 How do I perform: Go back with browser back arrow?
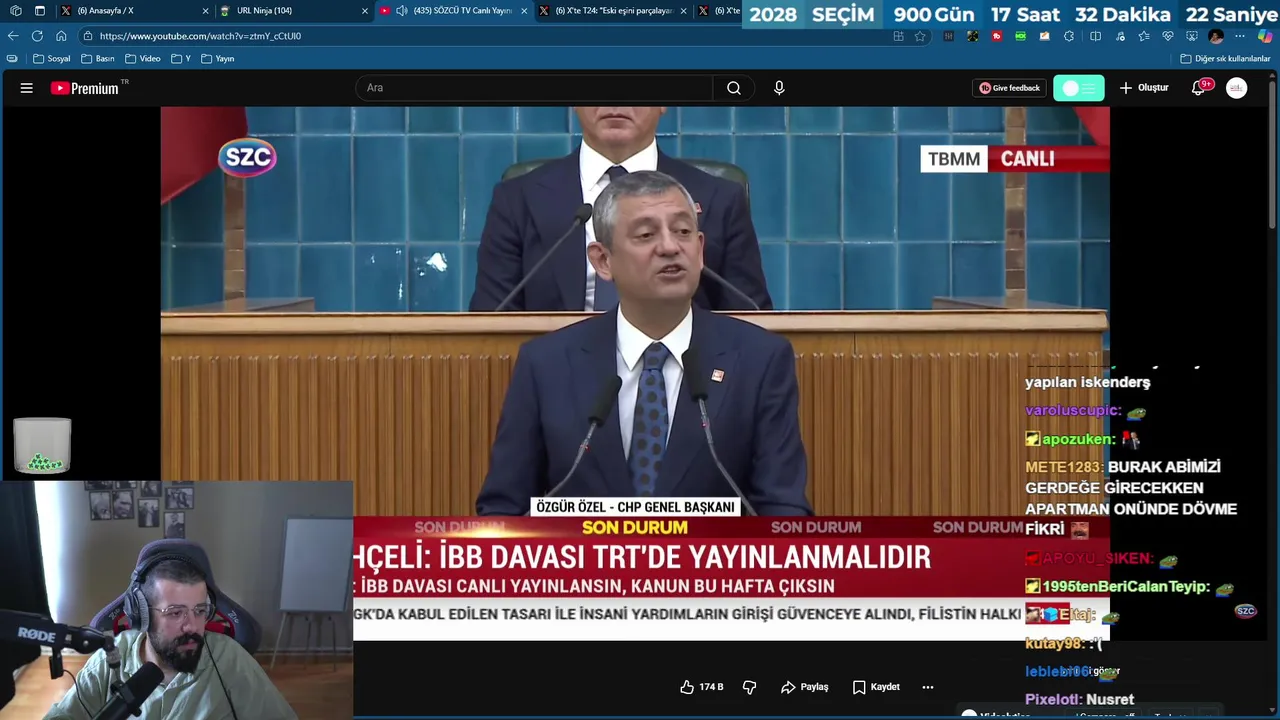pos(12,36)
